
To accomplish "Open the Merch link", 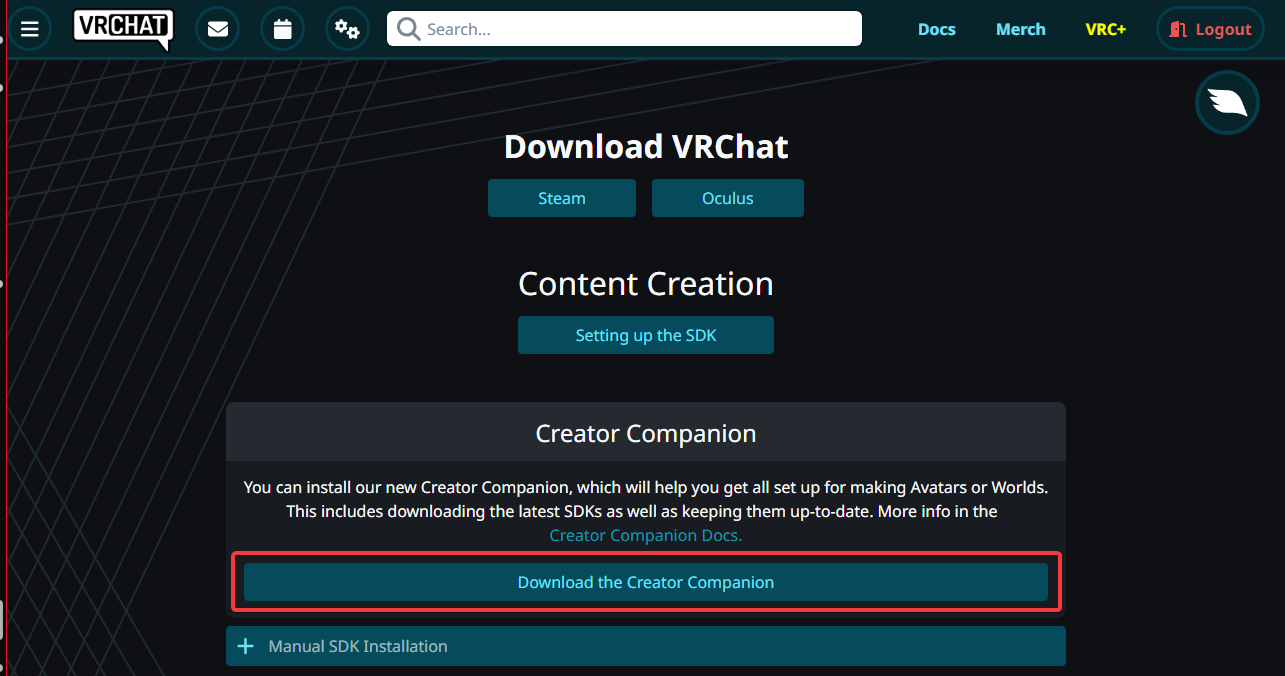I will [1021, 29].
